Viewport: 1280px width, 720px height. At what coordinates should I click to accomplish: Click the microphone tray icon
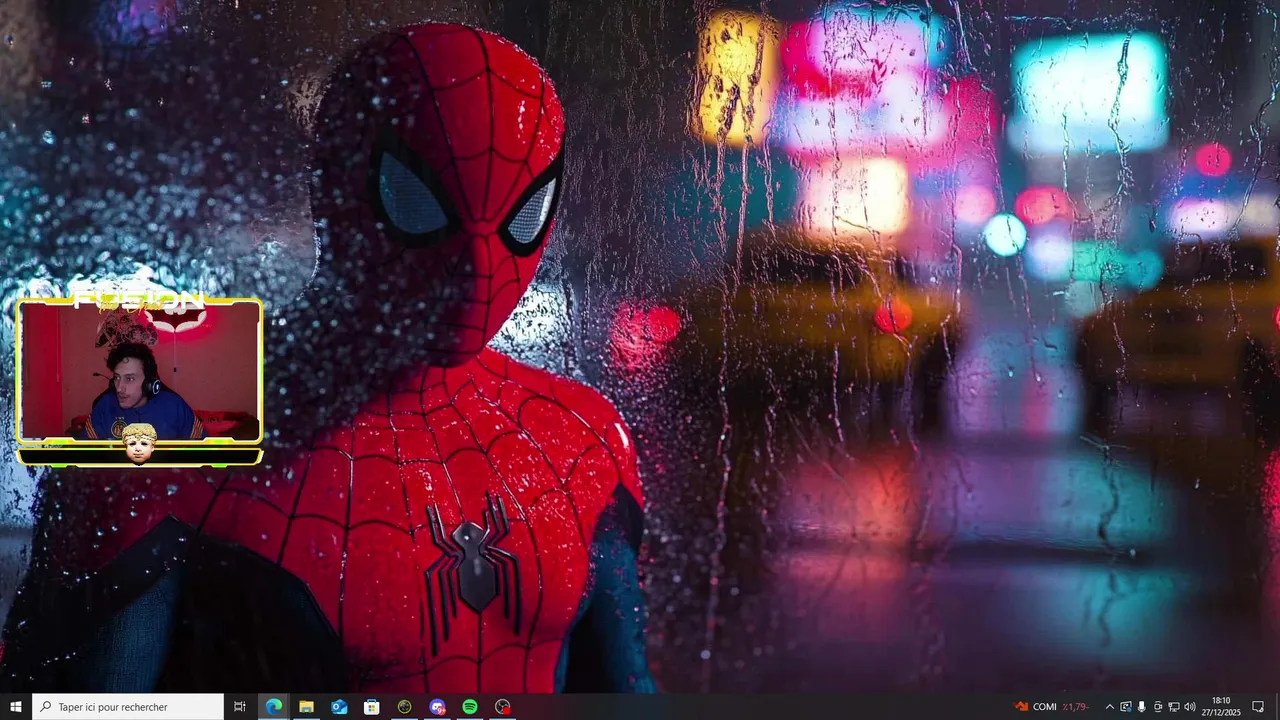(x=1142, y=706)
